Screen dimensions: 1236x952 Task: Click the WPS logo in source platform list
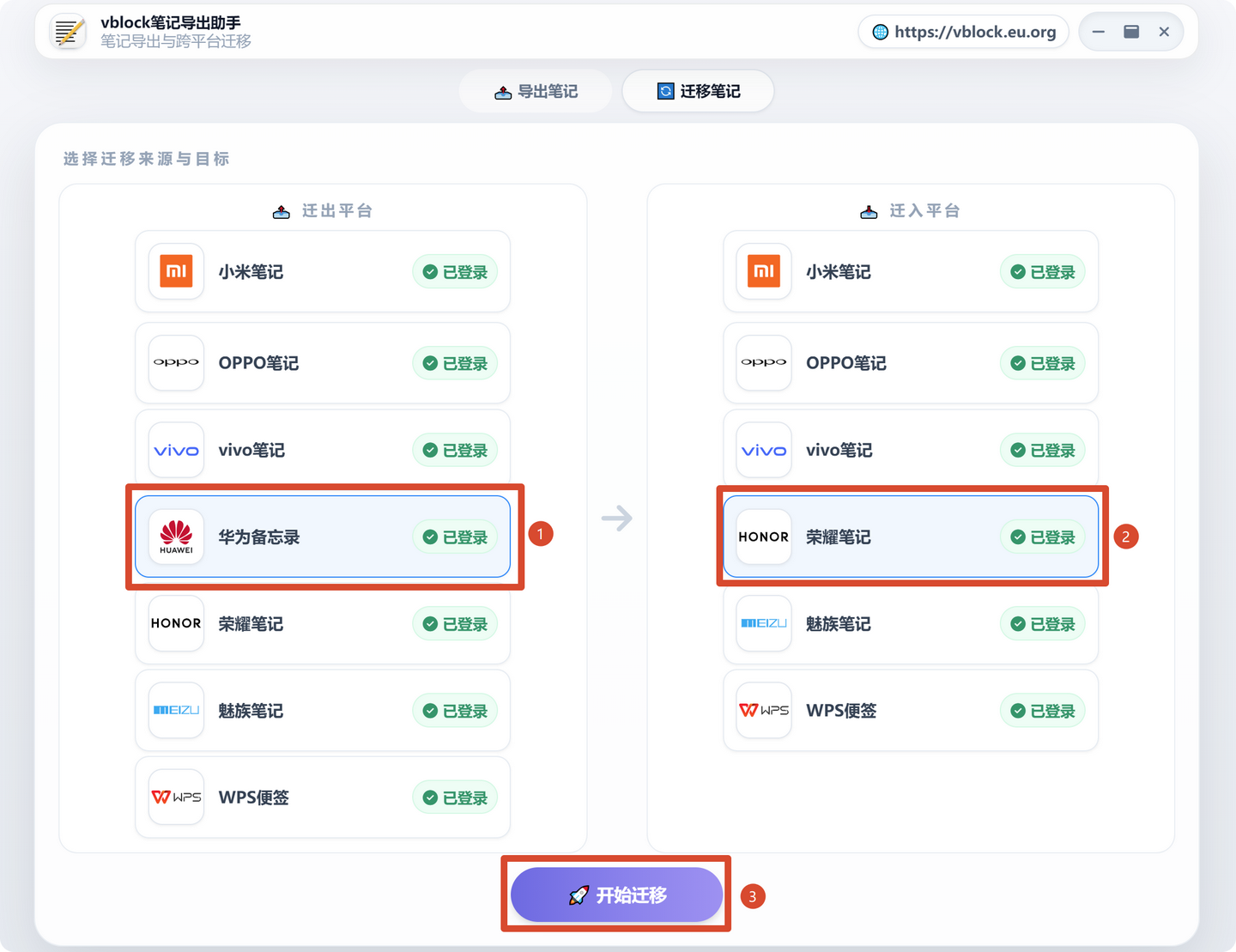click(x=176, y=797)
